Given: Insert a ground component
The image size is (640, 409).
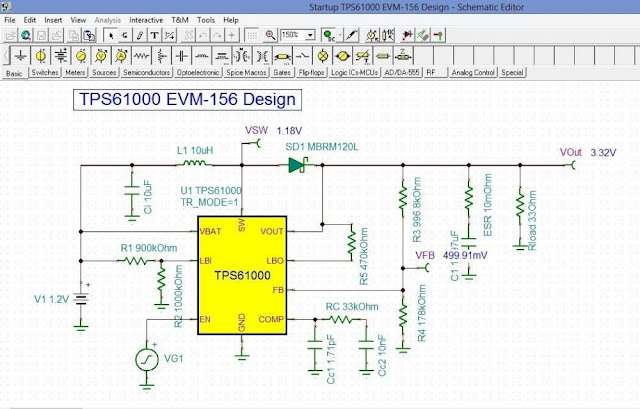Looking at the screenshot, I should [x=21, y=56].
